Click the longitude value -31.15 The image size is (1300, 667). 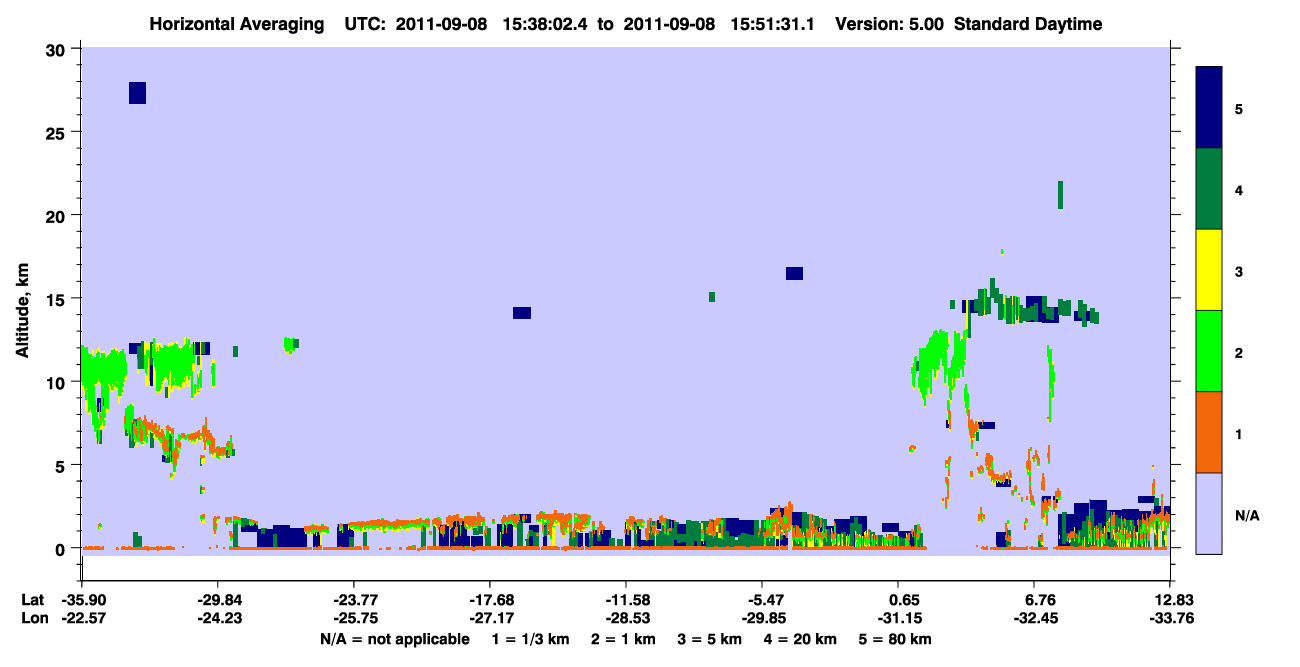point(898,618)
